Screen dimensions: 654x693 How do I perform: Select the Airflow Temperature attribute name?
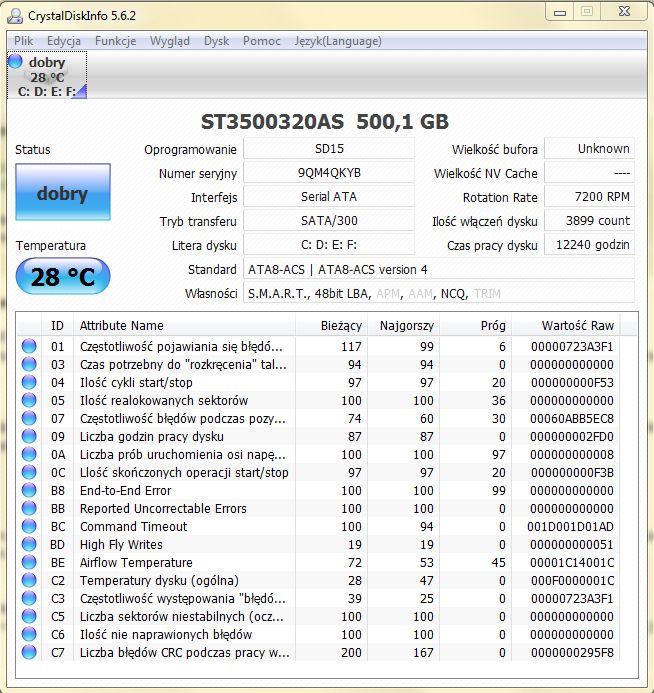136,562
